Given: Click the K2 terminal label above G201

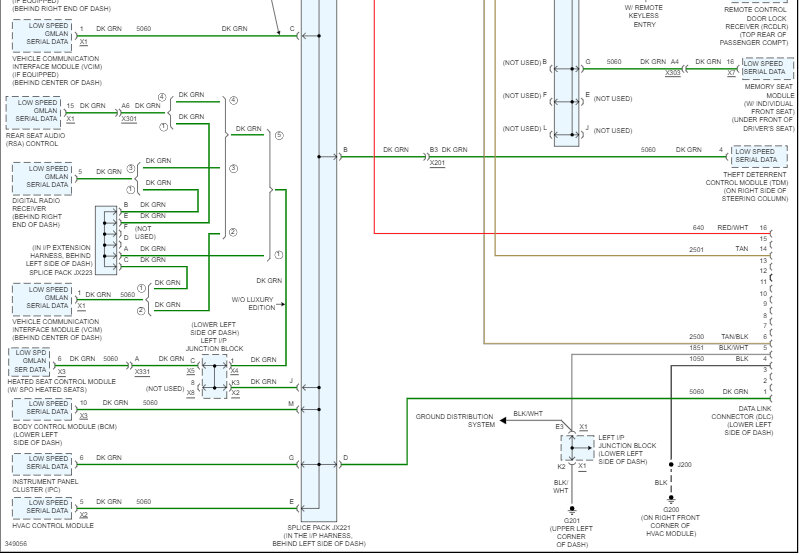Looking at the screenshot, I should coord(561,466).
